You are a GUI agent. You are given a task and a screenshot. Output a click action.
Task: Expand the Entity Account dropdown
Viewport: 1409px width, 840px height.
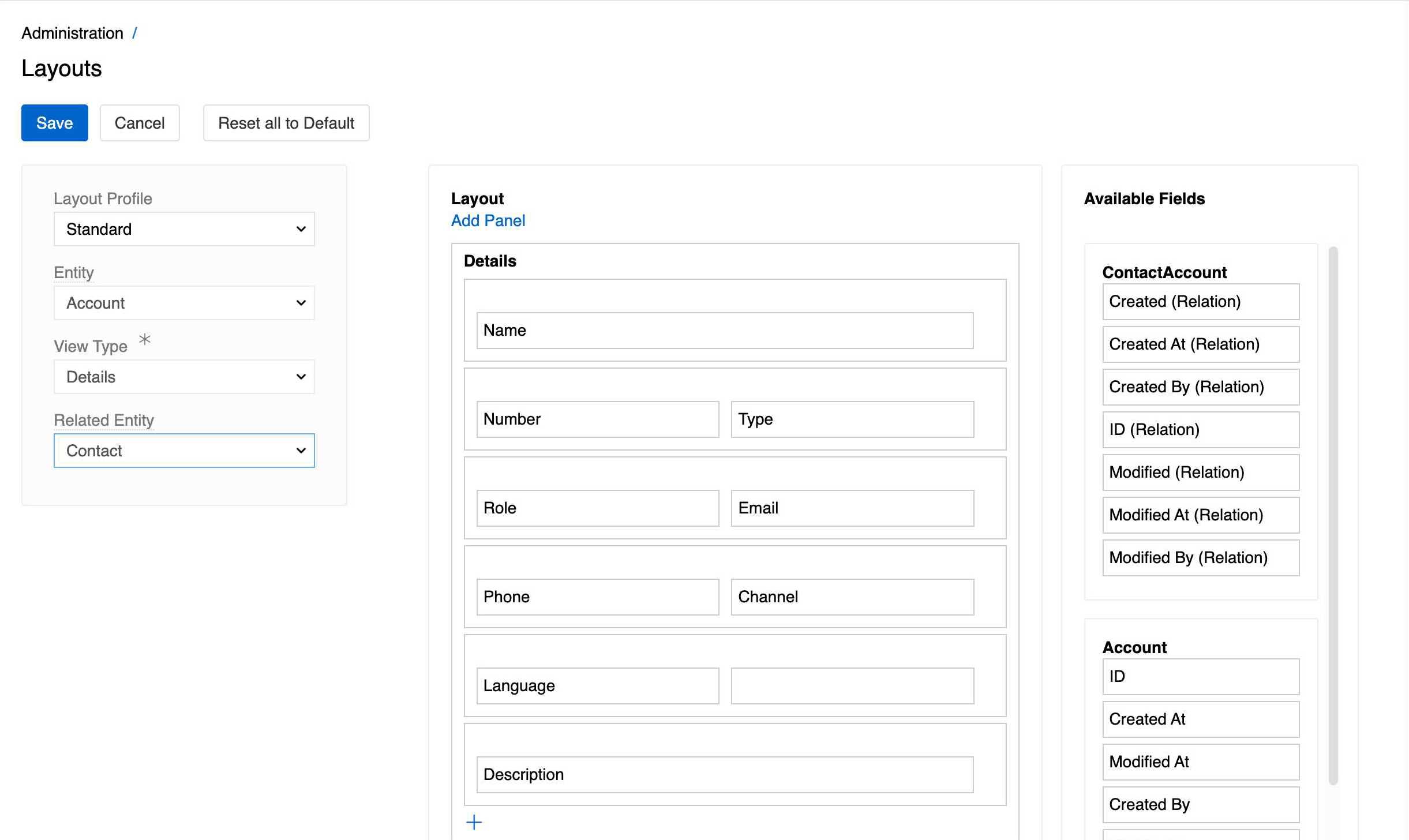184,303
